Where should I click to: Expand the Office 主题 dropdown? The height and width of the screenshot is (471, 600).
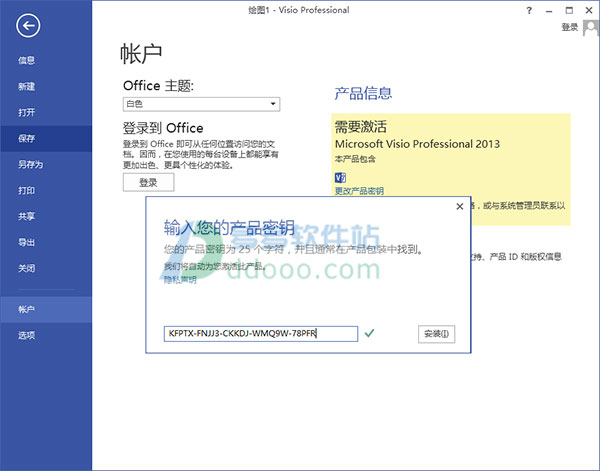click(201, 104)
